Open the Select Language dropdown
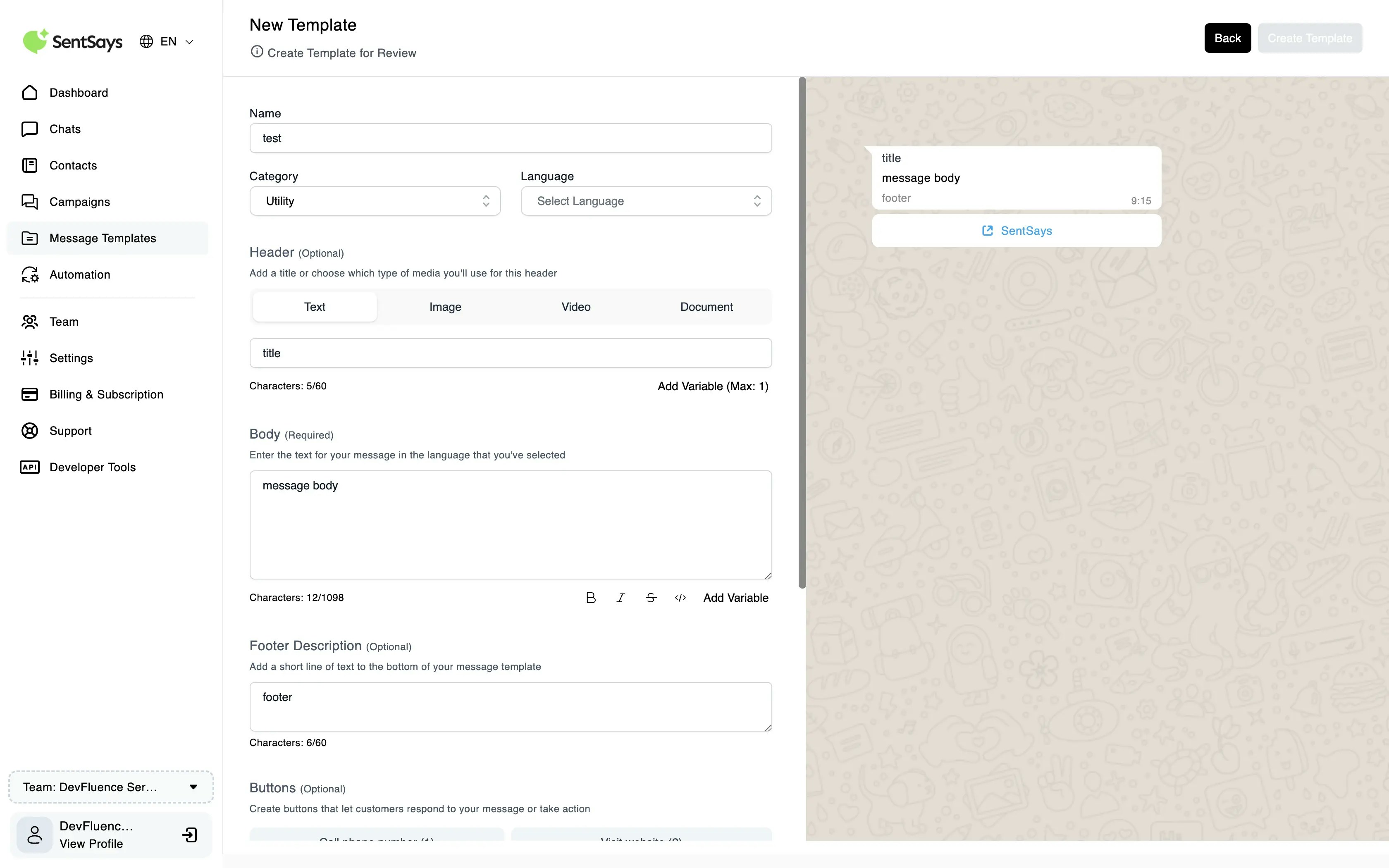 [x=646, y=201]
